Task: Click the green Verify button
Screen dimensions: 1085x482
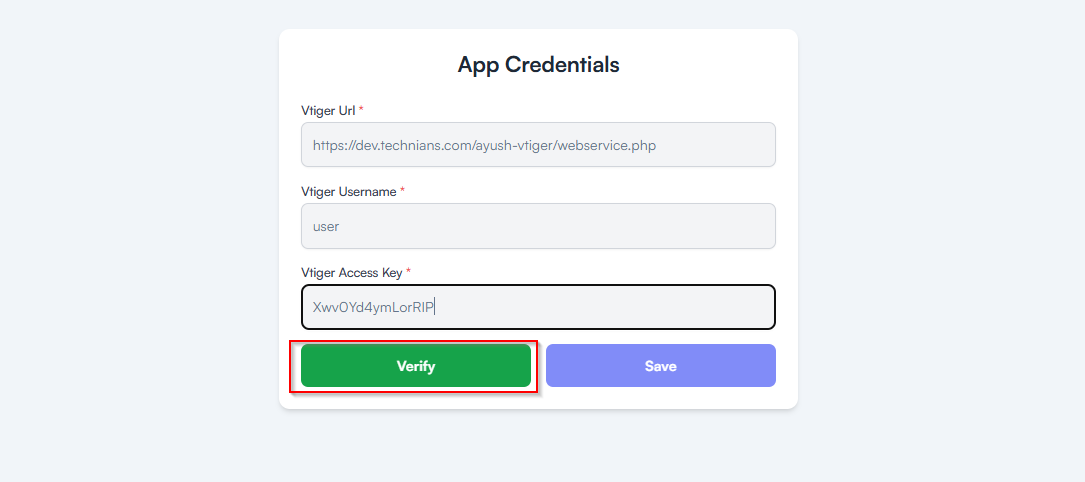Action: [x=415, y=366]
